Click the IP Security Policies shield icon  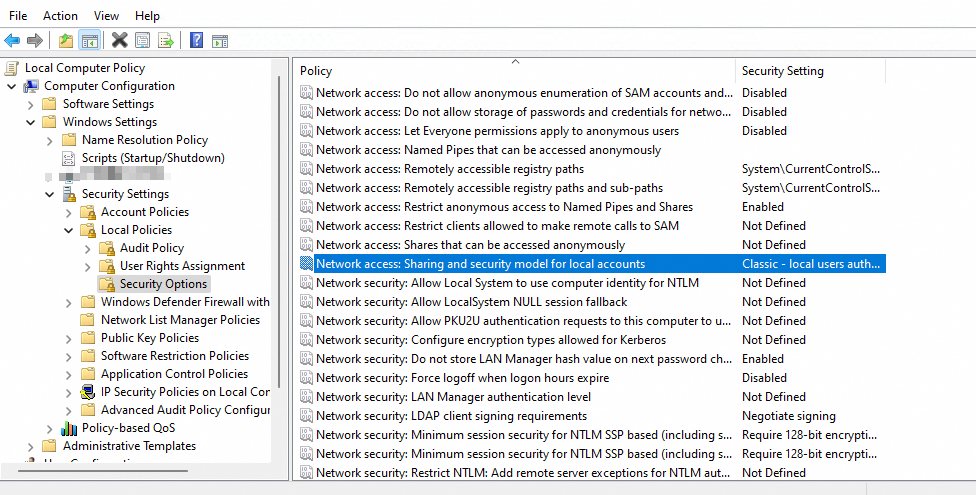pyautogui.click(x=88, y=392)
